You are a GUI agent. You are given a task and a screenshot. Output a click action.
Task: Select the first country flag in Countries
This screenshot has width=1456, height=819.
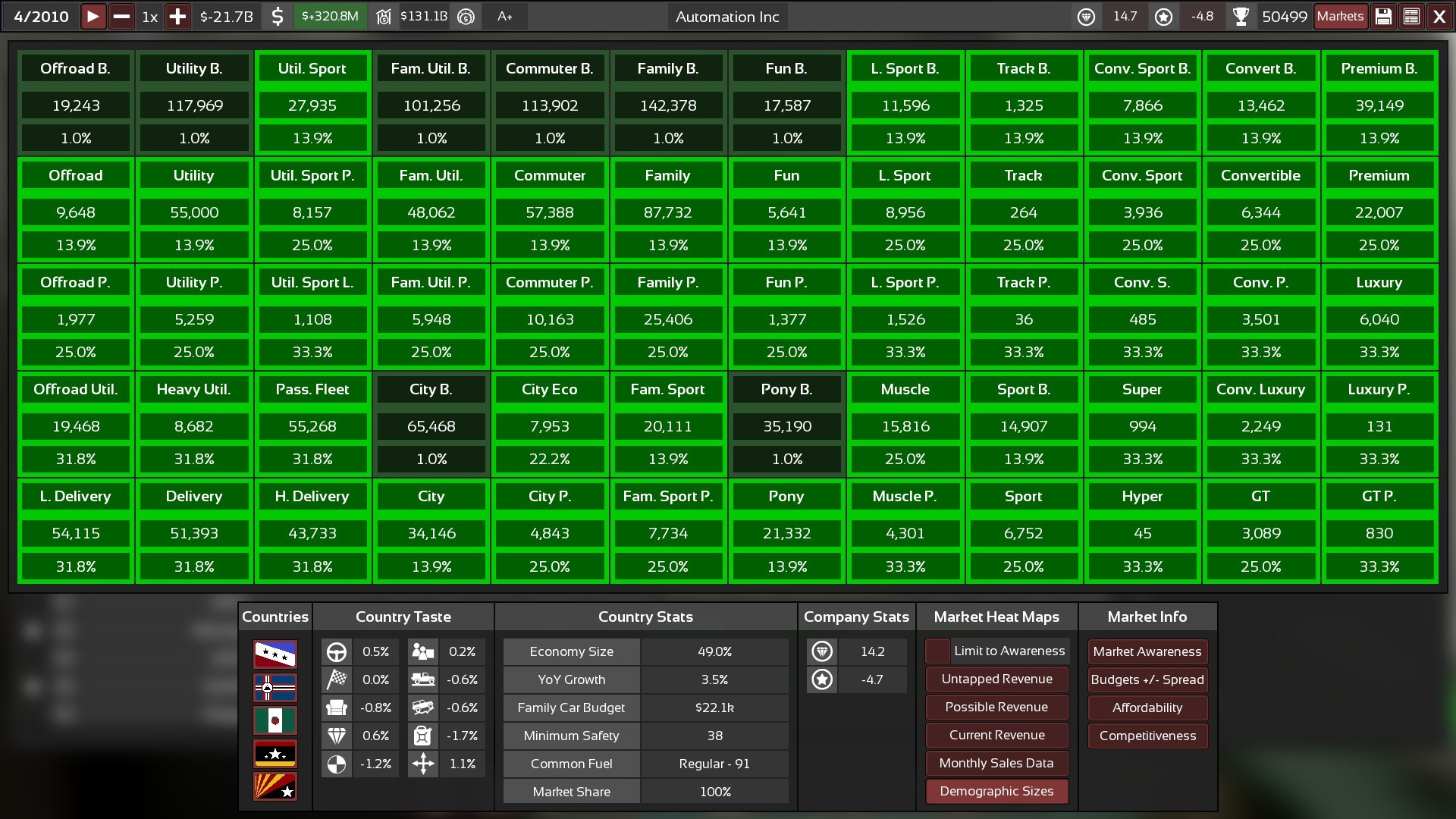point(275,654)
